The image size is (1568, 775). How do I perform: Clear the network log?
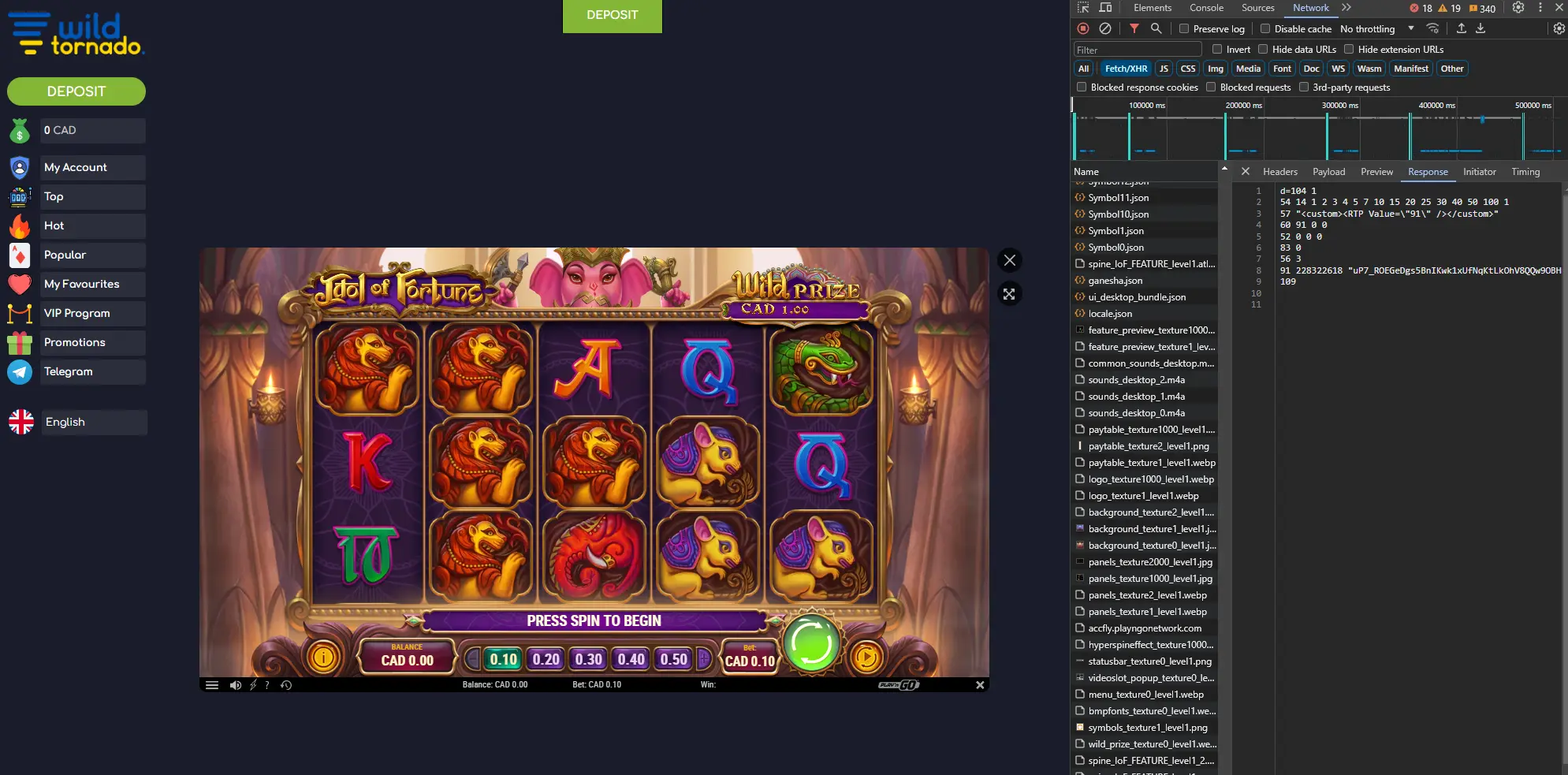pos(1105,28)
